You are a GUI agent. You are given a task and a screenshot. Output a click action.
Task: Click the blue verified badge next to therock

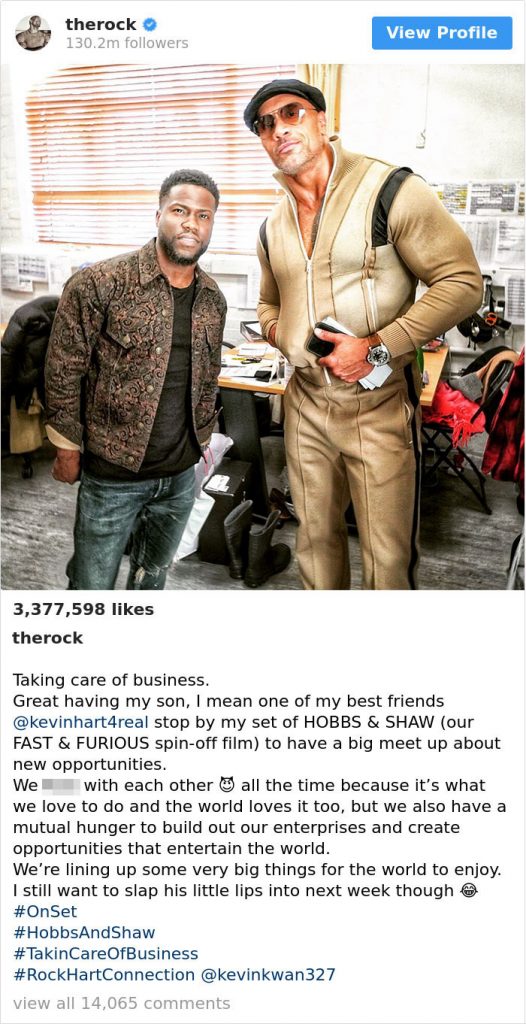(x=150, y=25)
